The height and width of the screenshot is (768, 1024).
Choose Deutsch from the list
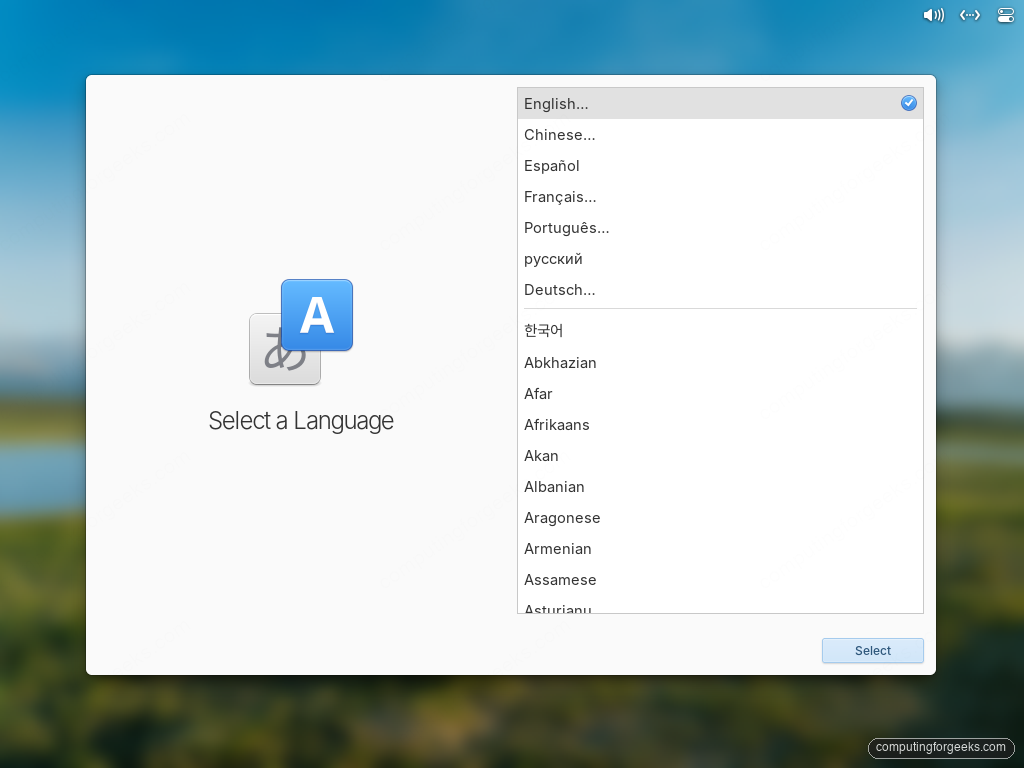720,290
